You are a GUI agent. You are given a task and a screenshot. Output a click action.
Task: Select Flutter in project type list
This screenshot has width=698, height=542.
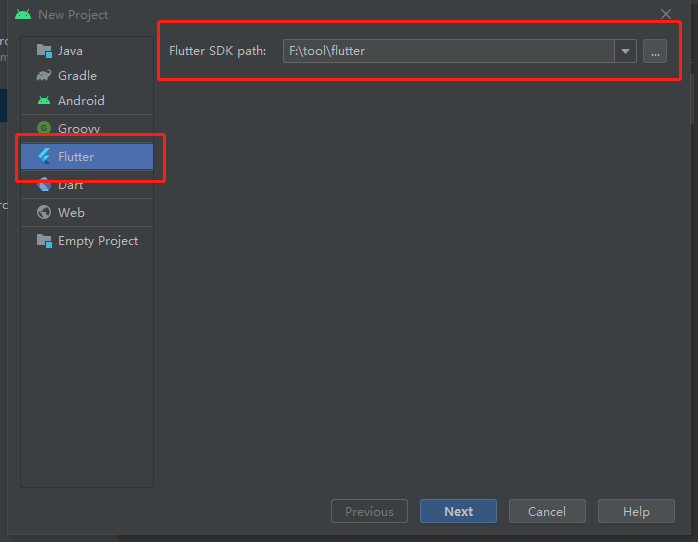[x=87, y=156]
